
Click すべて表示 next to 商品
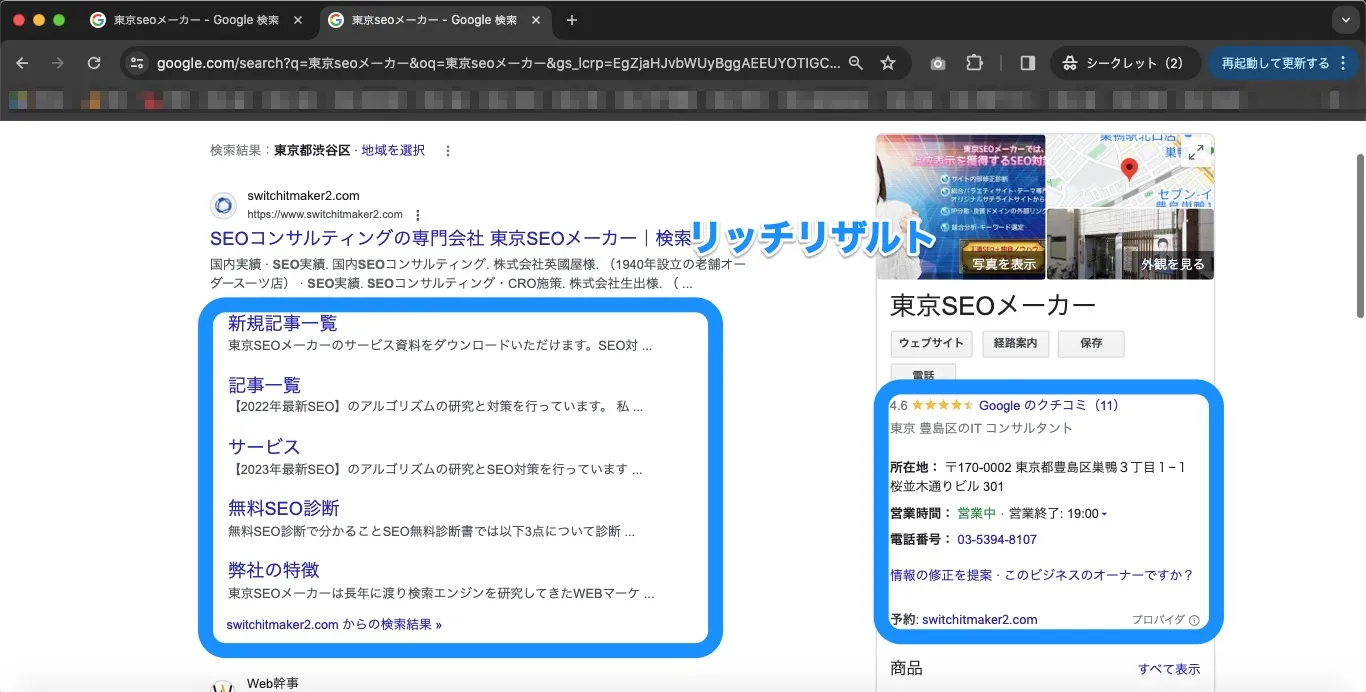tap(1169, 669)
